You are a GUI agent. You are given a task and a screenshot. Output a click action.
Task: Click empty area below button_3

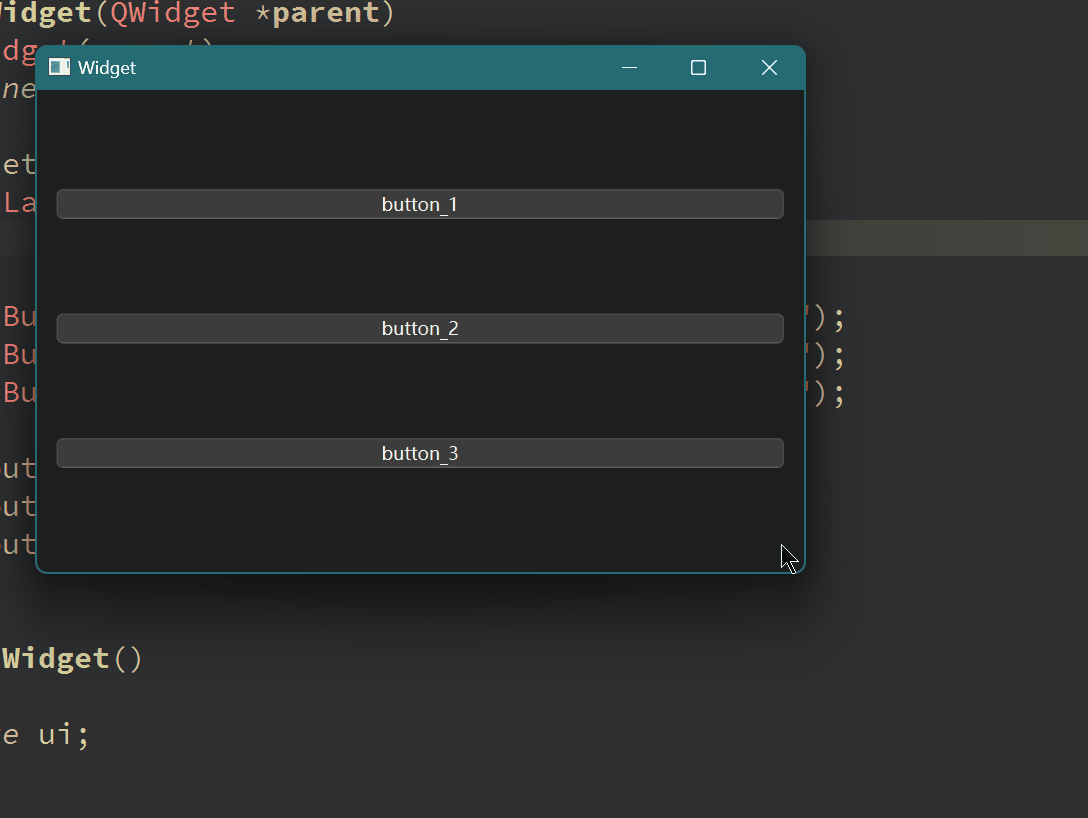[420, 518]
